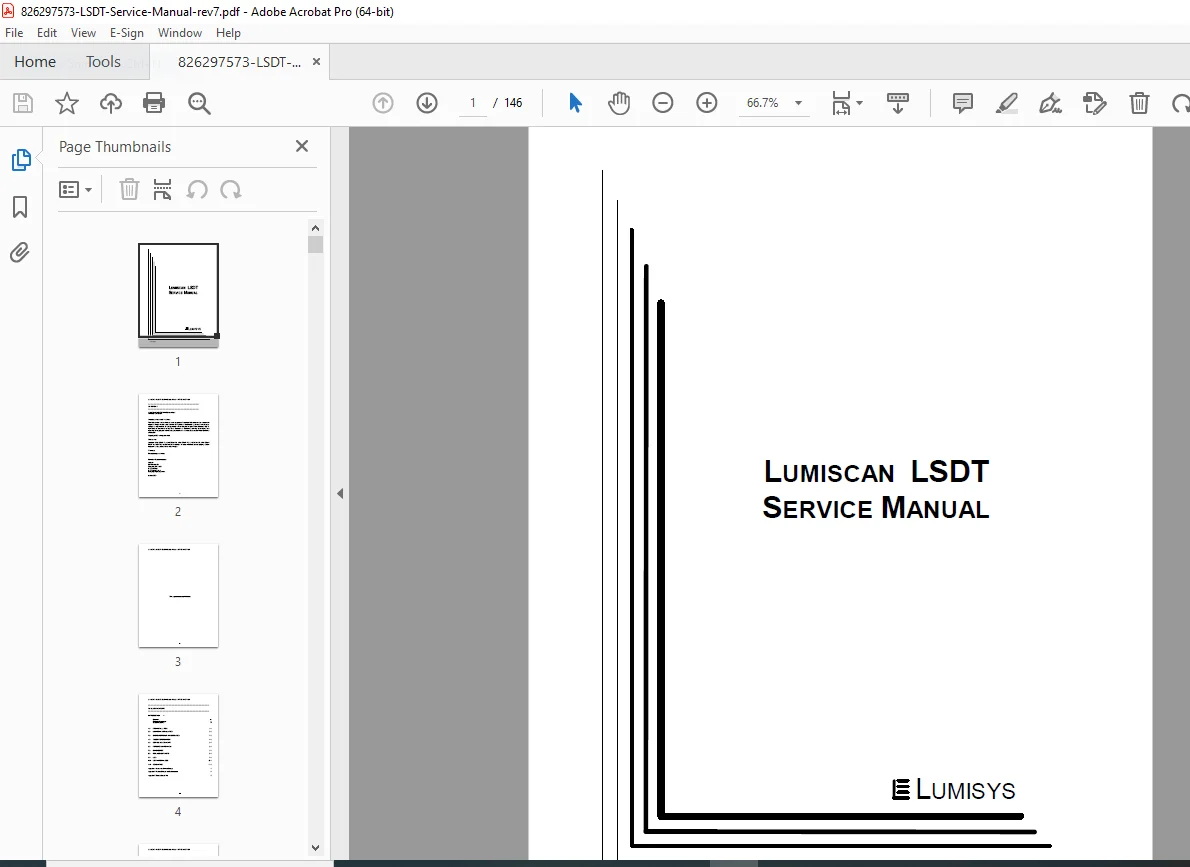
Task: Open thumbnails panel options dropdown
Action: 75,189
